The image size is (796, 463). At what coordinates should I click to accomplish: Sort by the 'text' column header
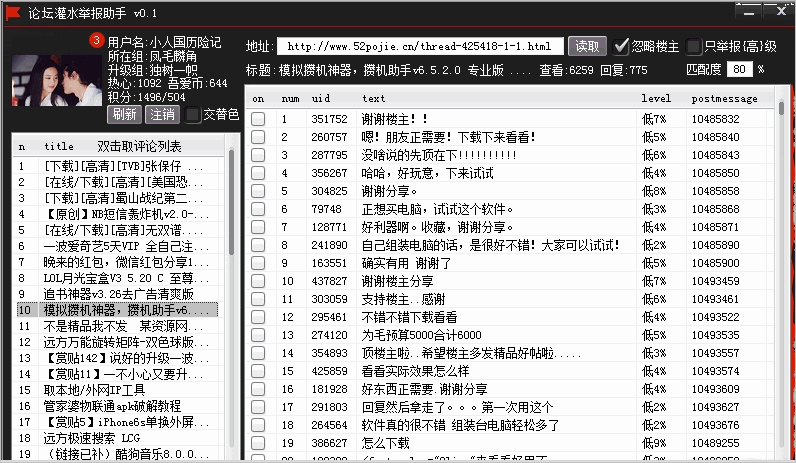(x=374, y=98)
